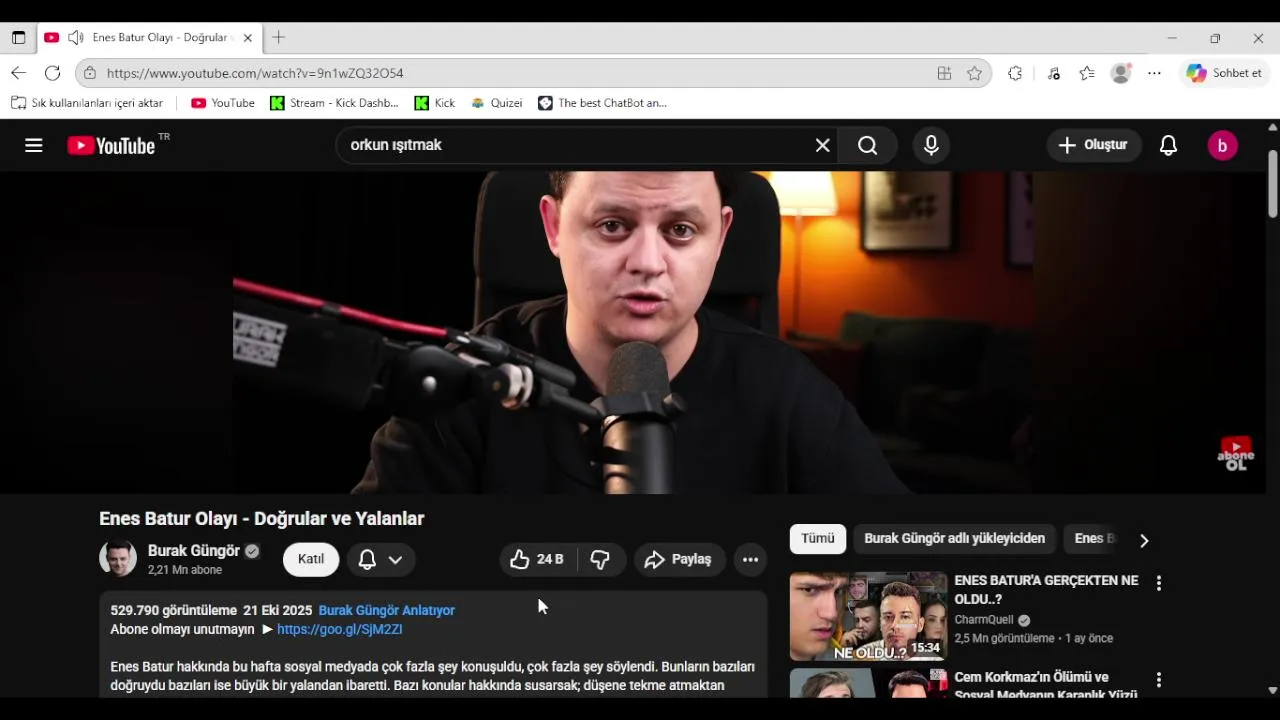Viewport: 1280px width, 720px height.
Task: Open CharmQuell channel link
Action: [984, 620]
